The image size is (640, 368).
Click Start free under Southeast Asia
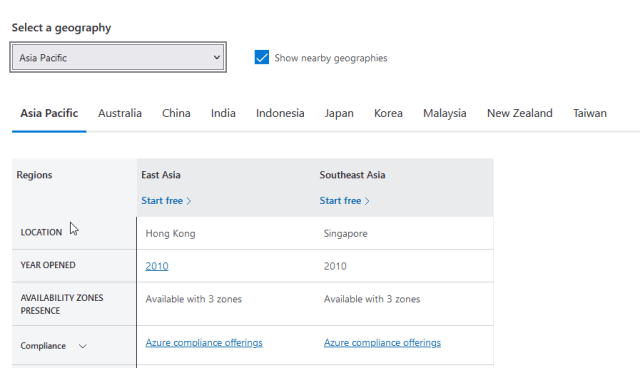tap(344, 201)
